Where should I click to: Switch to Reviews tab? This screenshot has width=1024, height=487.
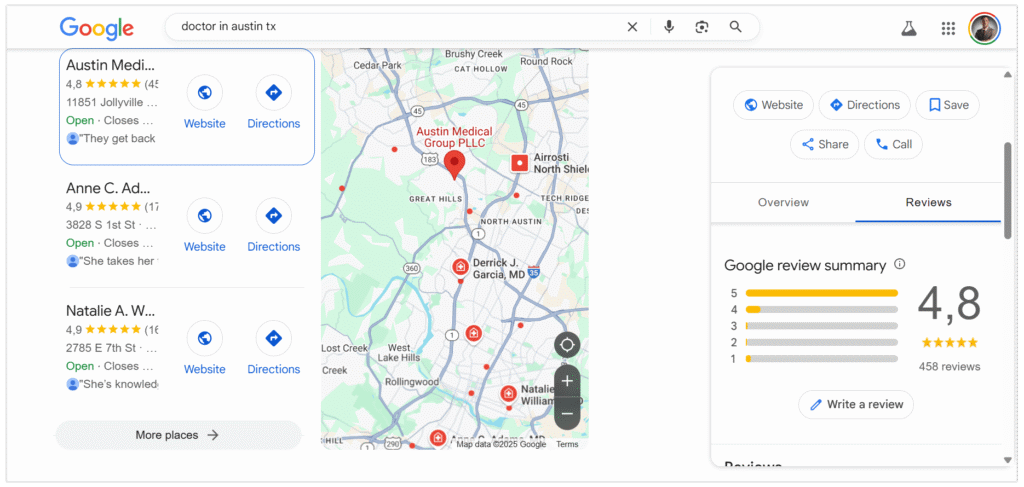click(928, 202)
